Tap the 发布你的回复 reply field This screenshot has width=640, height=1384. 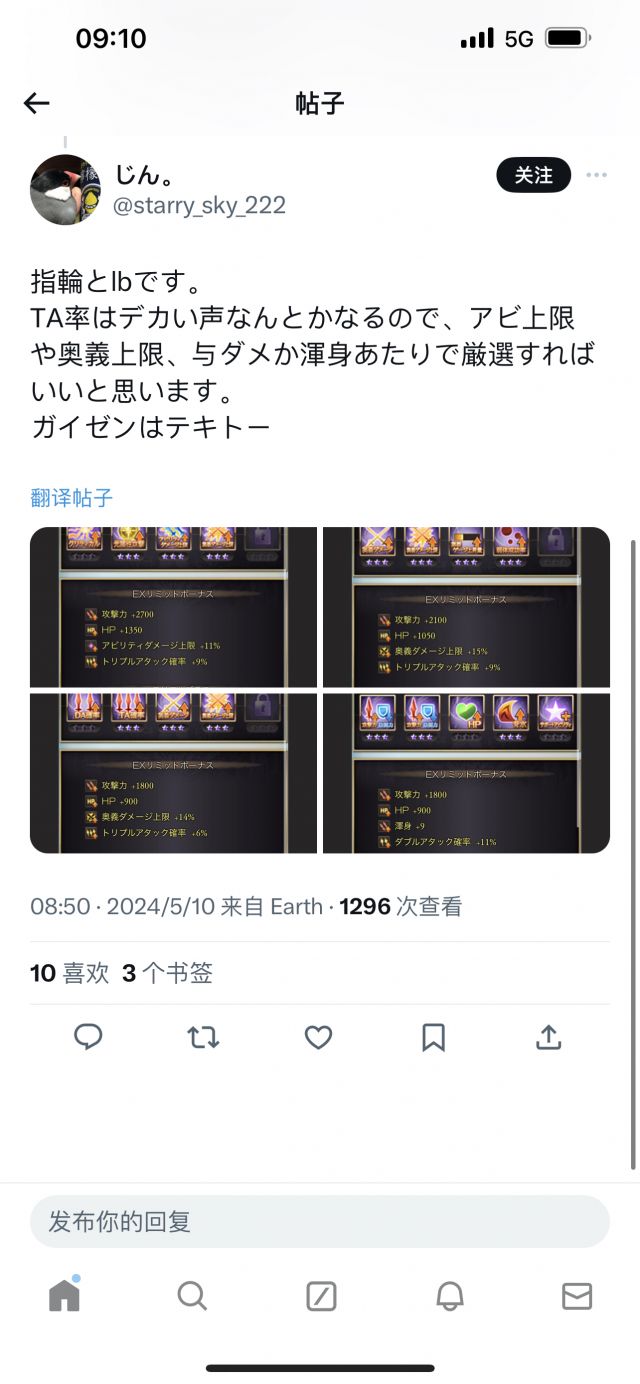[x=320, y=1221]
